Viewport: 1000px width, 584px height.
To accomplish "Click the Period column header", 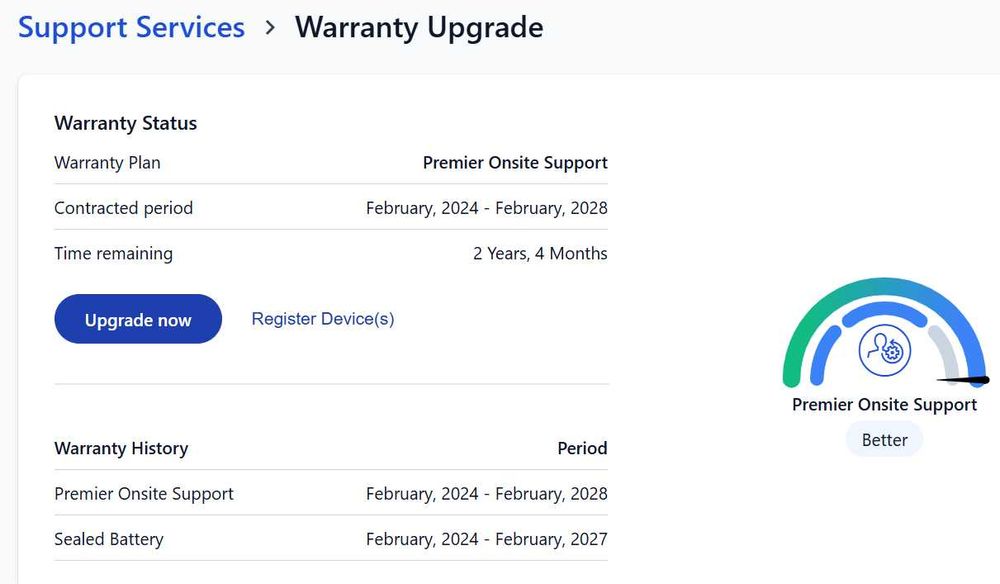I will [x=582, y=448].
